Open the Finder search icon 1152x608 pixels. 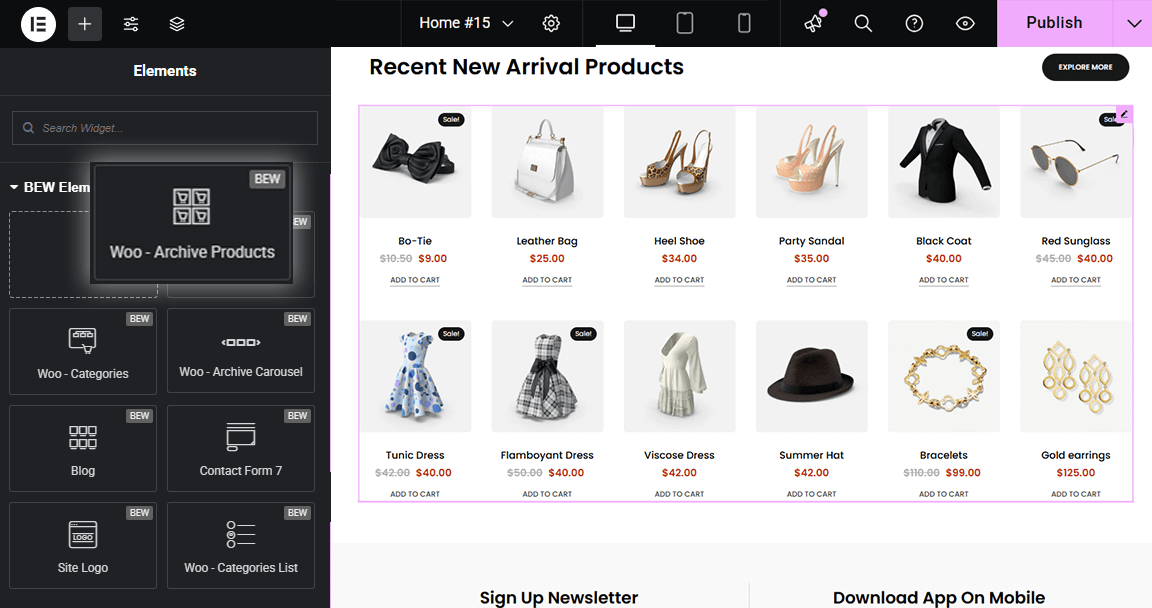click(863, 23)
